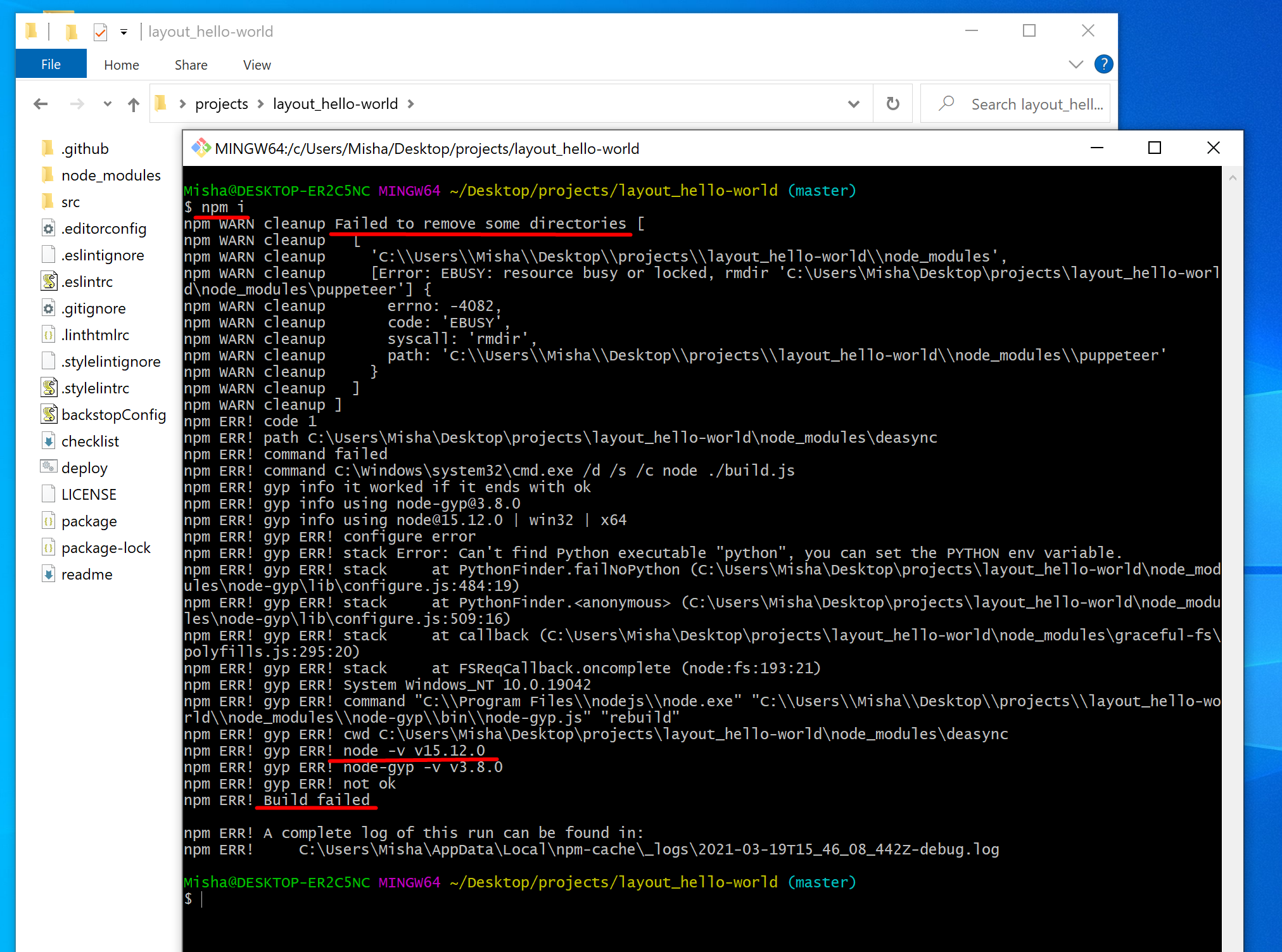
Task: Go up one folder level
Action: pos(133,104)
